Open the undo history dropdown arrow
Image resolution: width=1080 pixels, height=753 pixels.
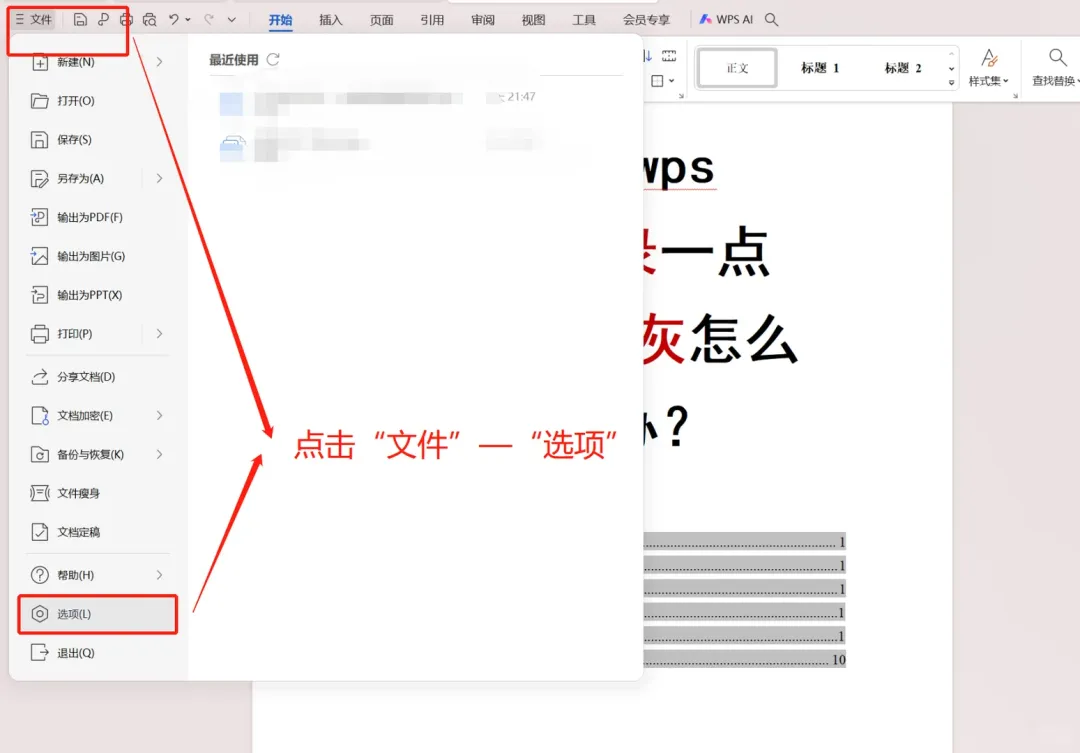click(x=187, y=20)
